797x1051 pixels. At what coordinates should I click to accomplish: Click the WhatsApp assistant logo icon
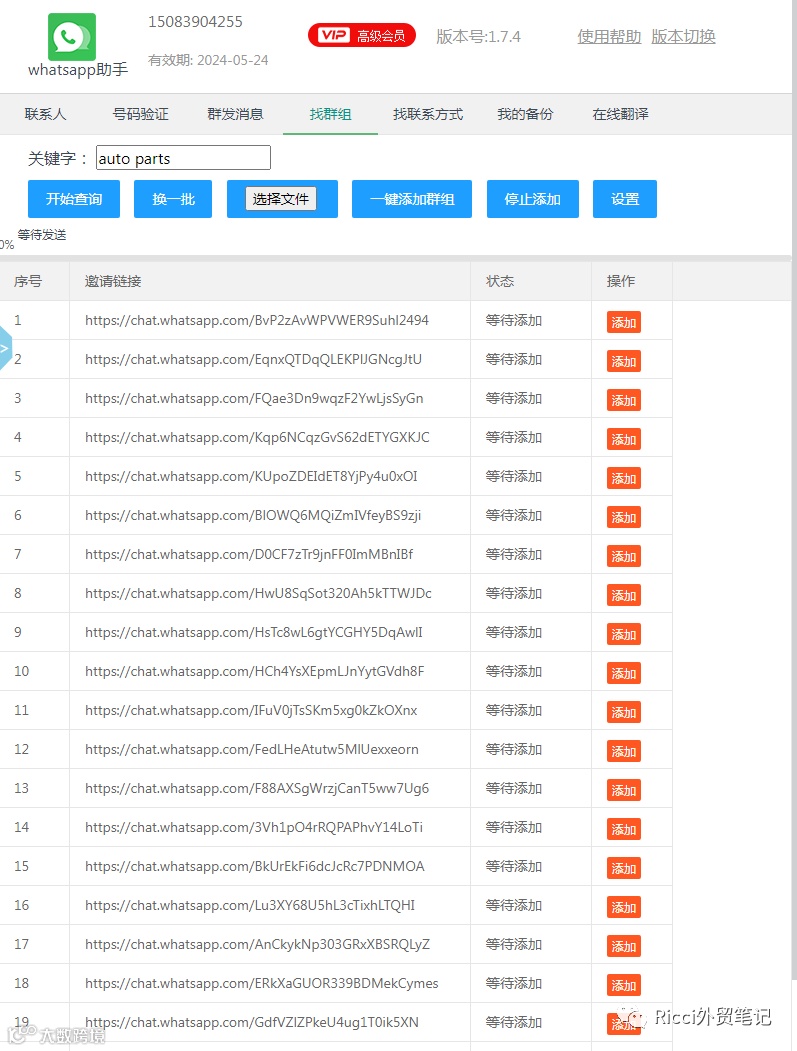point(72,37)
